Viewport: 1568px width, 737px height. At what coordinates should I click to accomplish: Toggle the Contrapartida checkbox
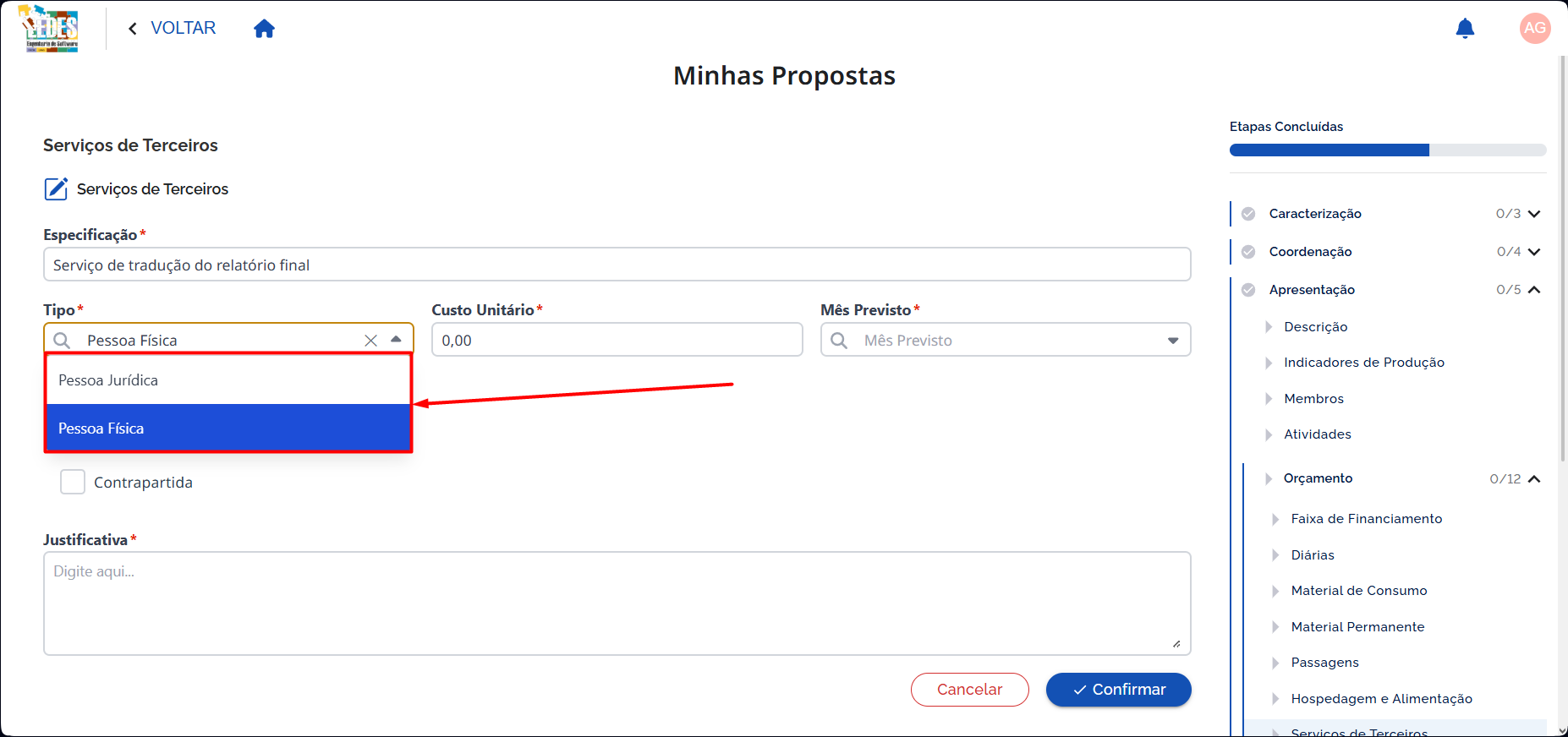[73, 482]
